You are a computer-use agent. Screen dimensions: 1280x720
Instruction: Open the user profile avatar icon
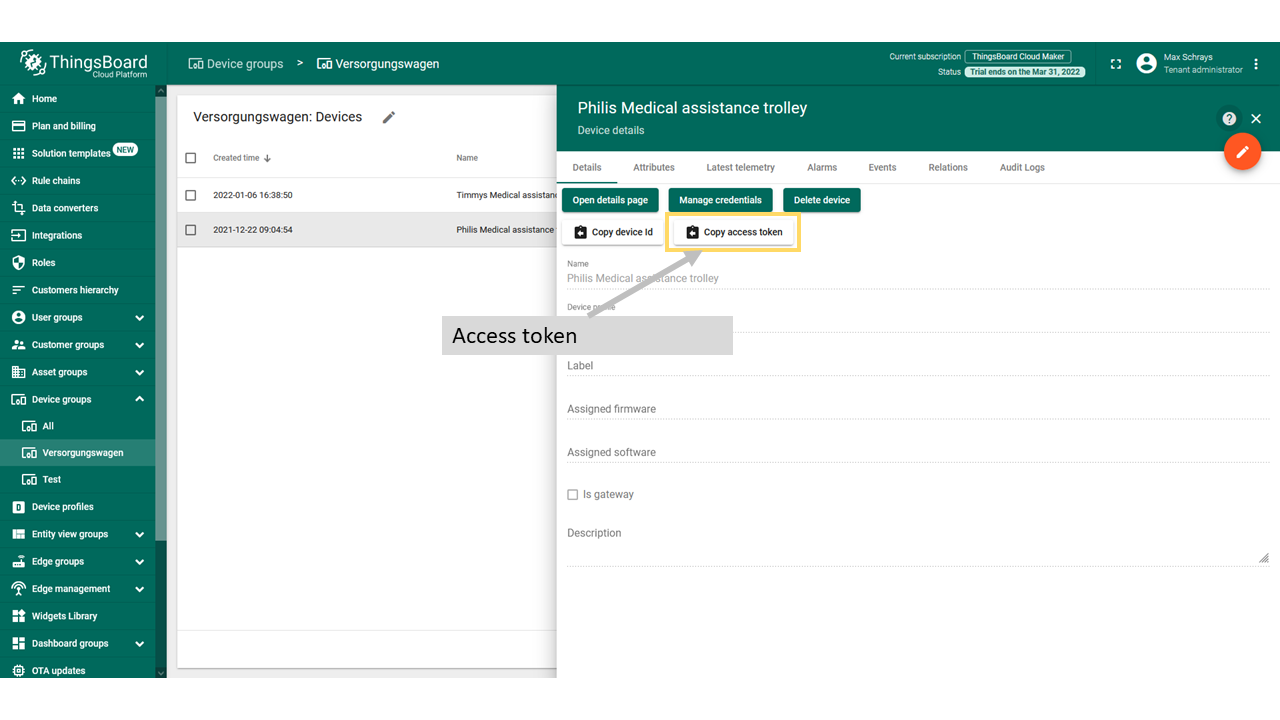(x=1146, y=64)
